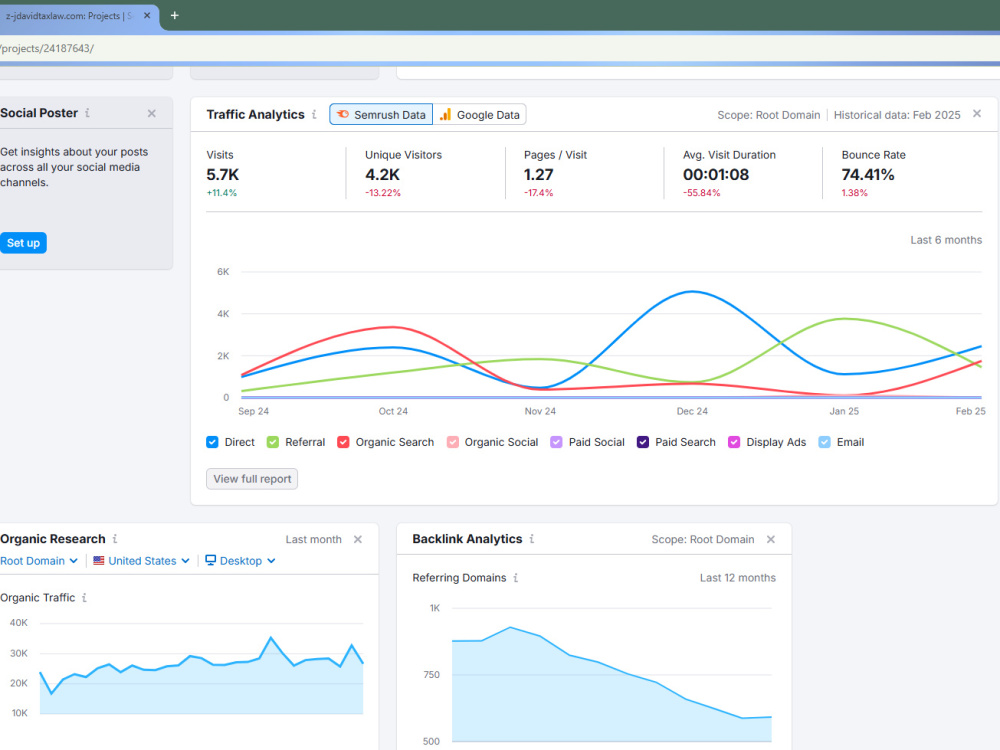Open the Desktop device dropdown
The image size is (1000, 750).
[x=240, y=561]
